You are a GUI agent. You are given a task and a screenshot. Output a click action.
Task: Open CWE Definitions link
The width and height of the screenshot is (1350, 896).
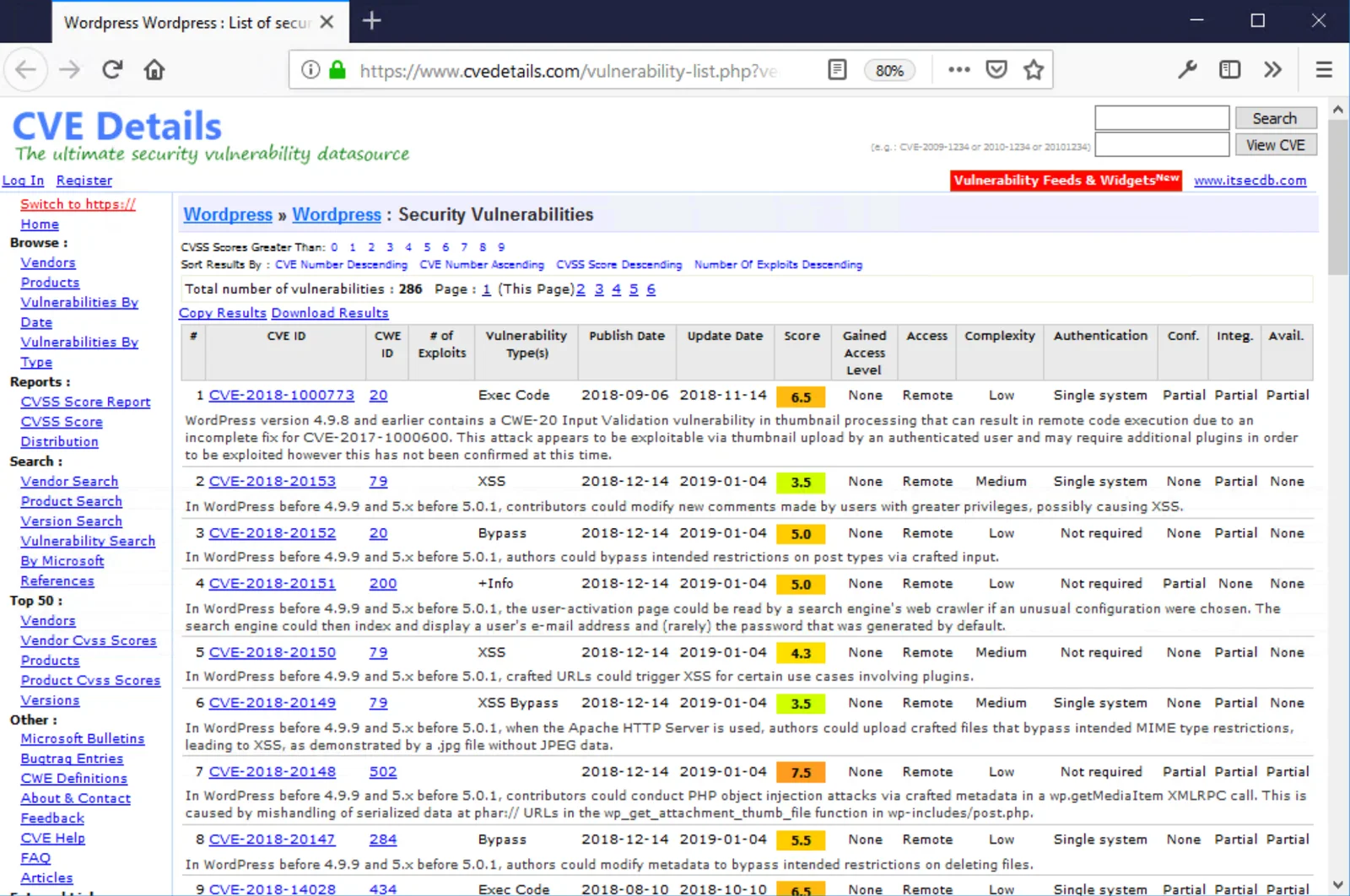point(74,779)
